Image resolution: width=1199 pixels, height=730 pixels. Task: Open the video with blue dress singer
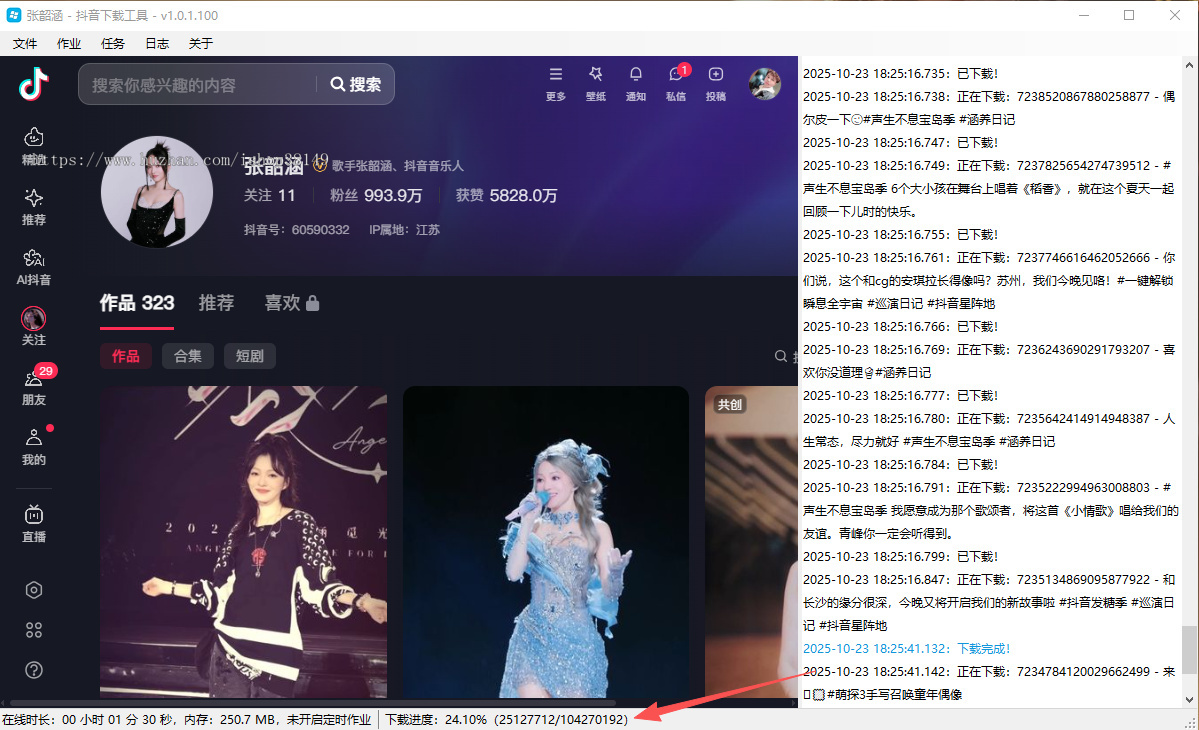[546, 541]
